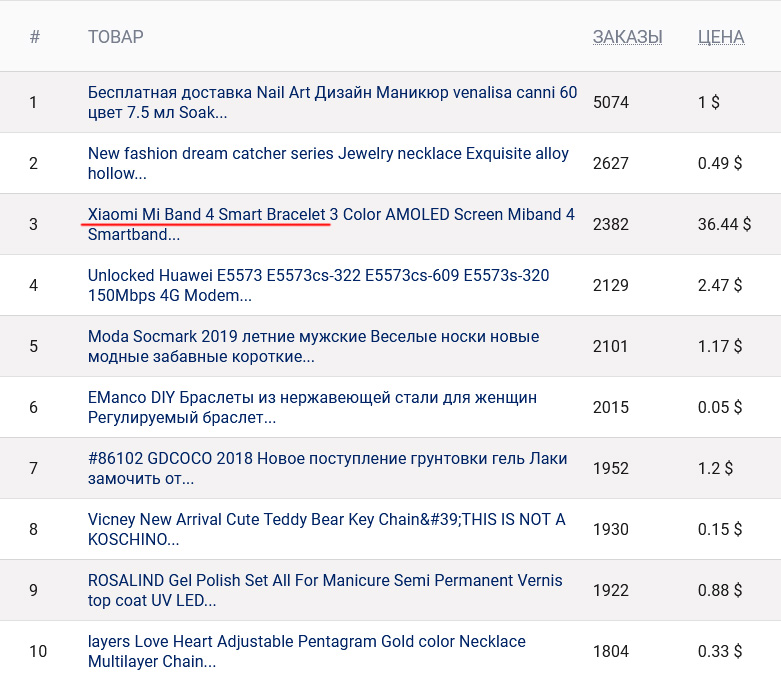The image size is (781, 681).
Task: Open the New fashion dream catcher necklace link
Action: [x=328, y=154]
